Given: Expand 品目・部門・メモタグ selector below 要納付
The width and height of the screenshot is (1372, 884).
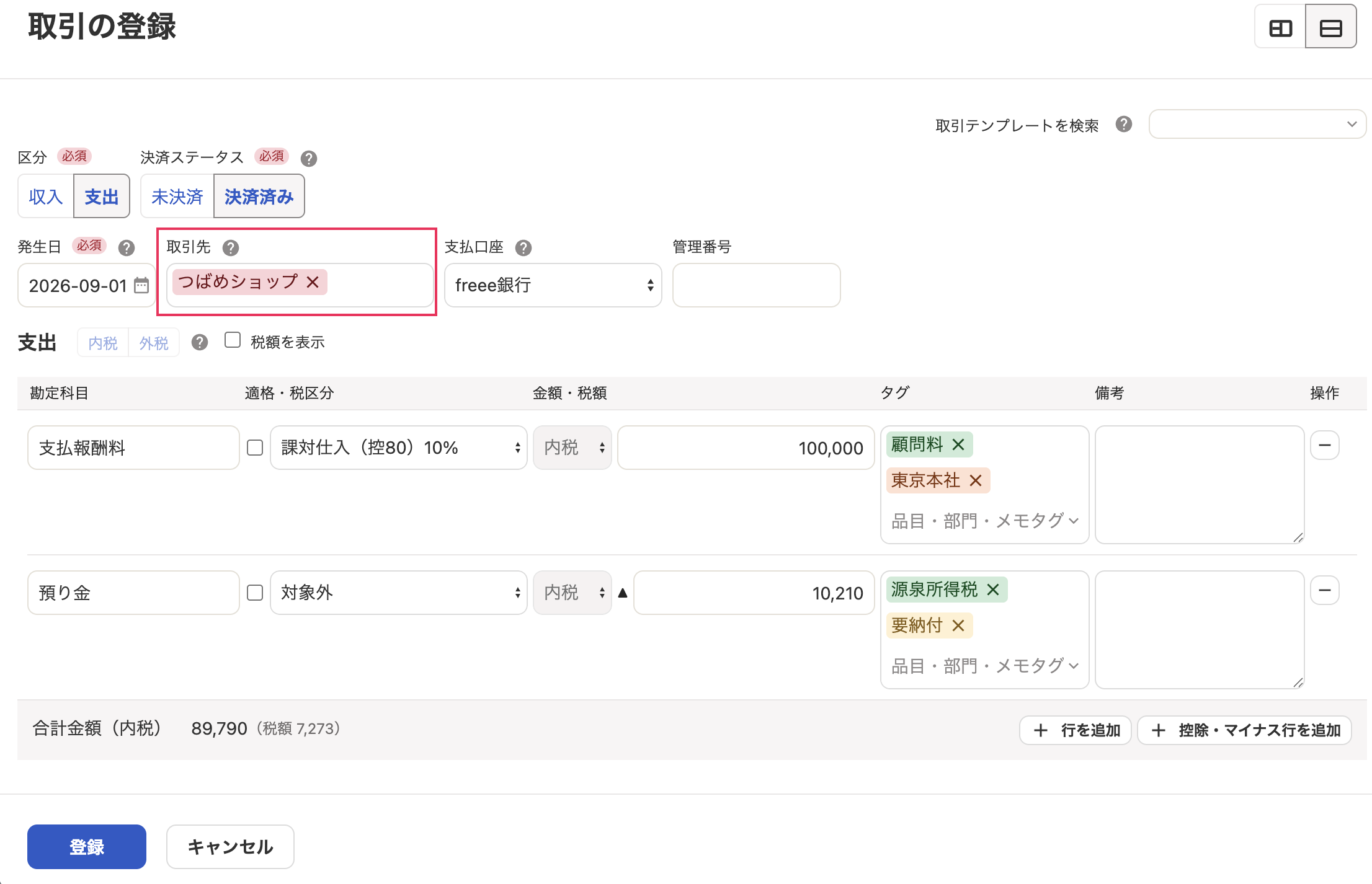Looking at the screenshot, I should click(985, 666).
